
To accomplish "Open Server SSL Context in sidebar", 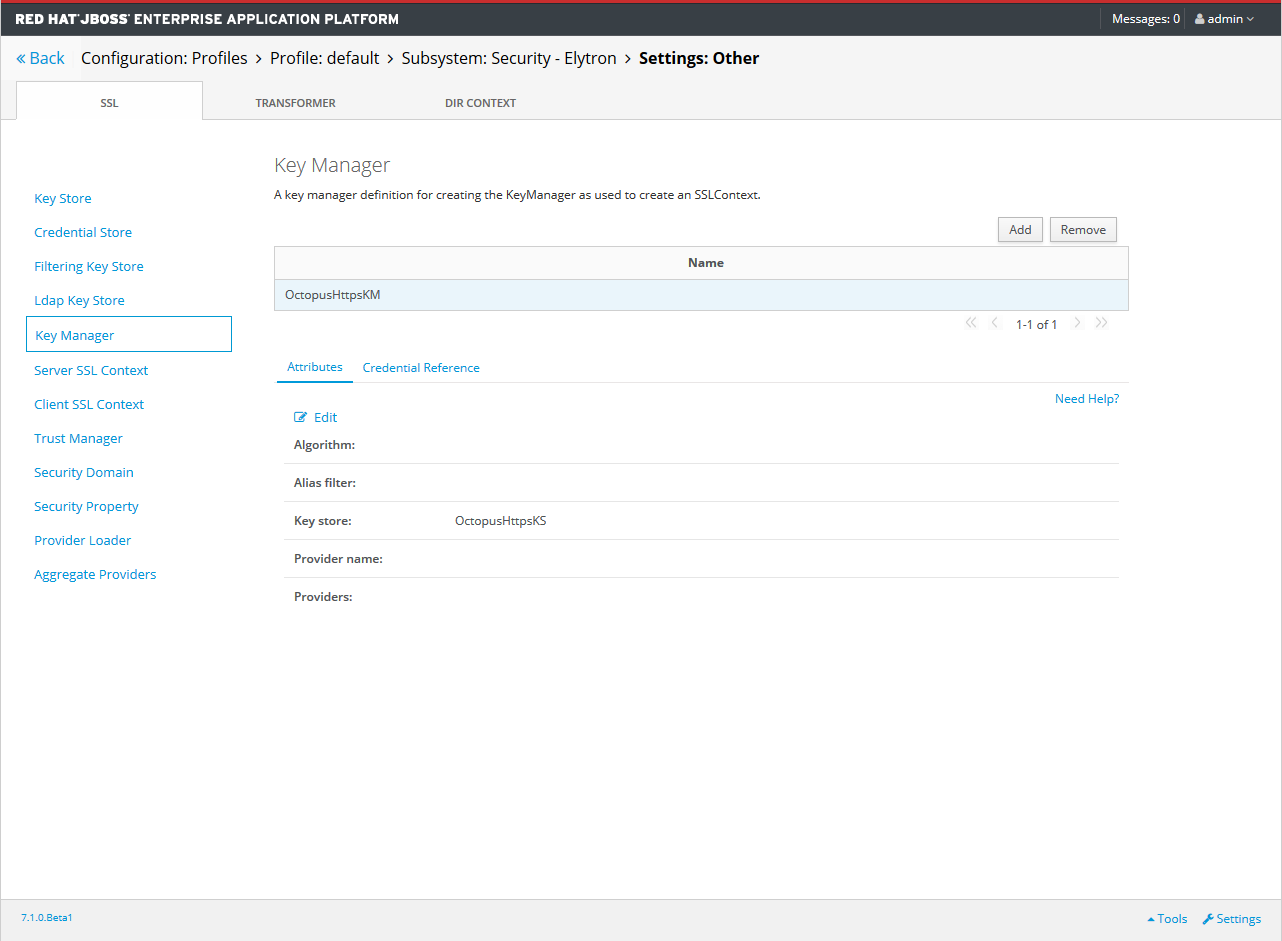I will [91, 370].
